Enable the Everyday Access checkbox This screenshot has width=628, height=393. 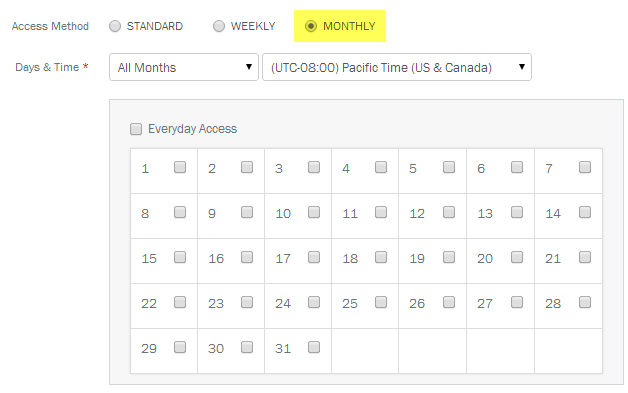point(136,129)
